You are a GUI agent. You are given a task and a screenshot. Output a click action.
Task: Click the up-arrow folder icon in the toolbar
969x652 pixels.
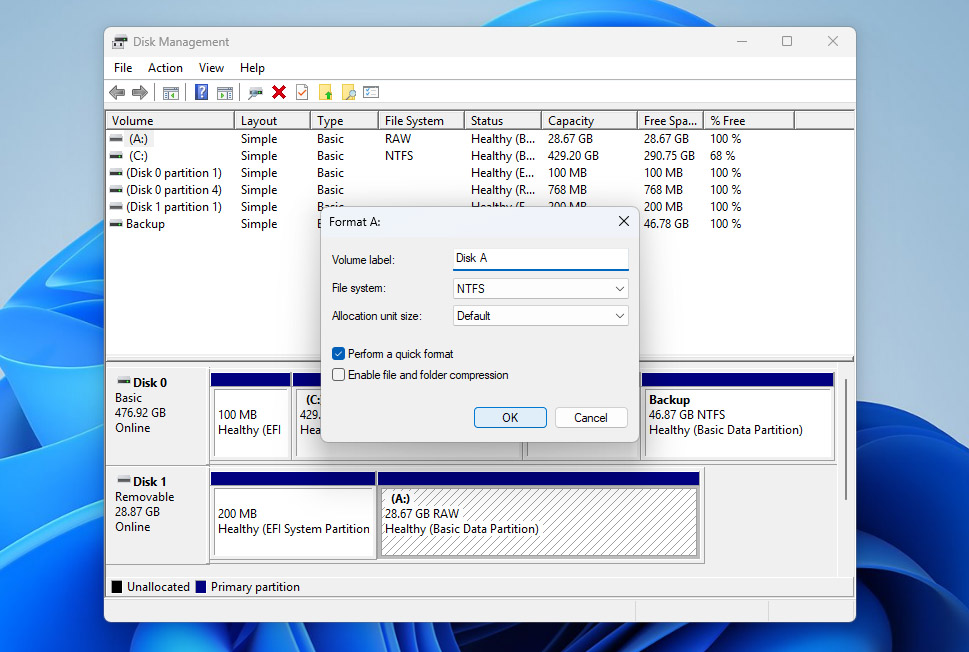(x=327, y=92)
